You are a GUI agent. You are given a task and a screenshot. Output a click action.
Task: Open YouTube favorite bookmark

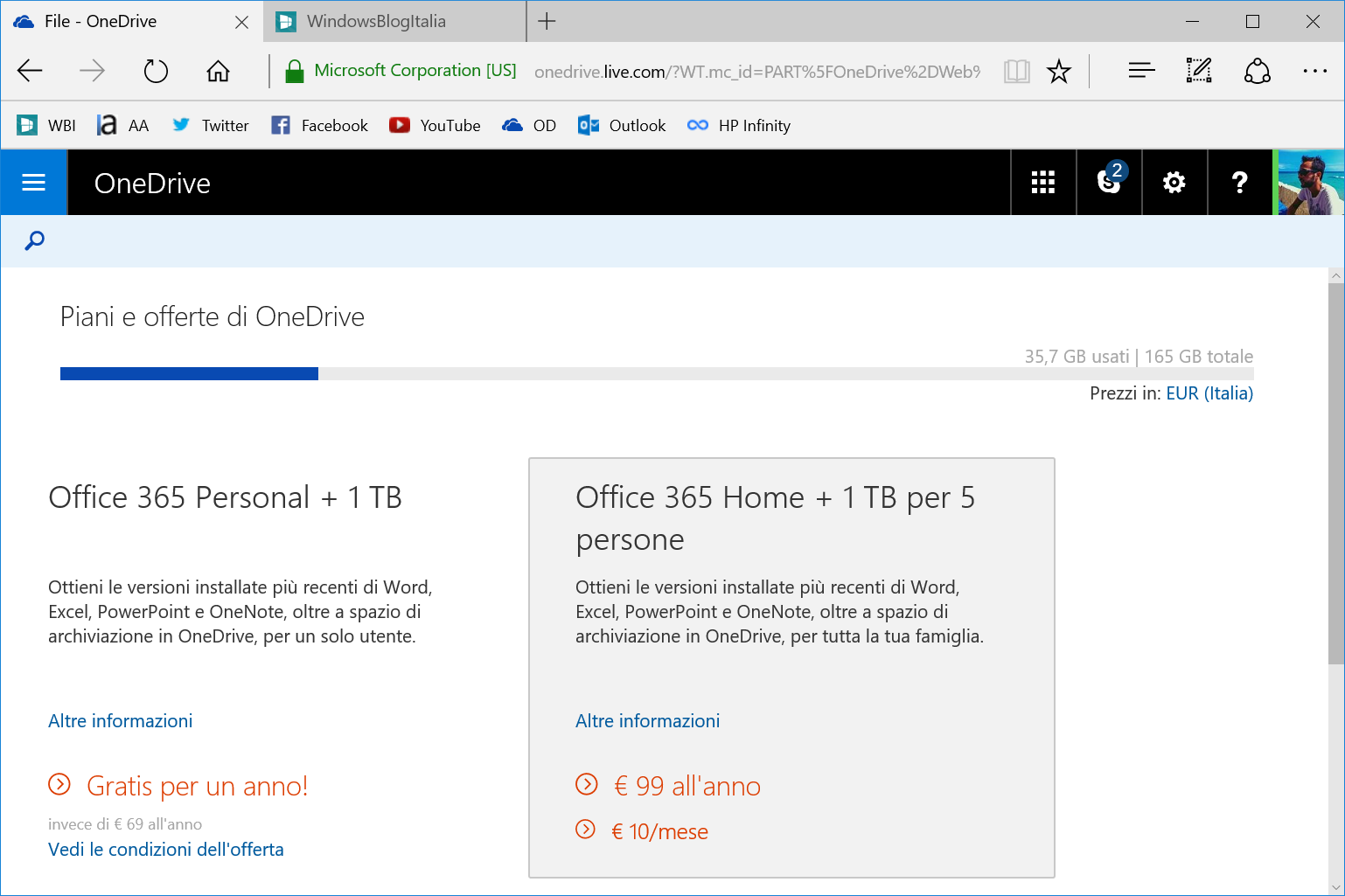pyautogui.click(x=435, y=126)
